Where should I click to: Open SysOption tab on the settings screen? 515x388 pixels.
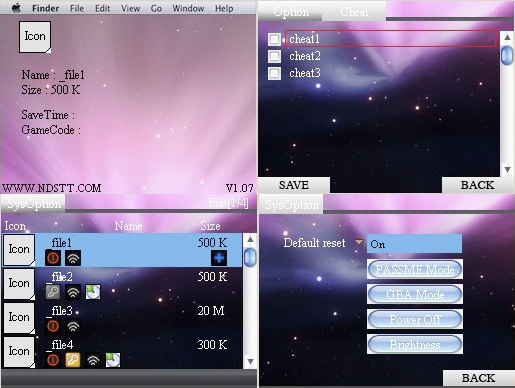click(292, 205)
